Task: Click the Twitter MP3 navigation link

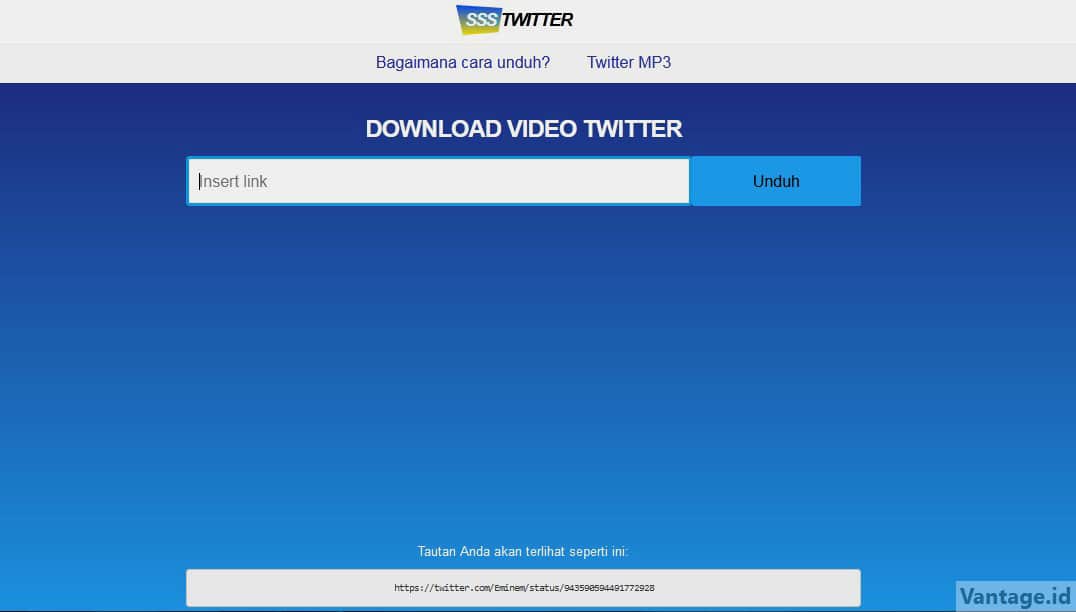Action: point(628,62)
